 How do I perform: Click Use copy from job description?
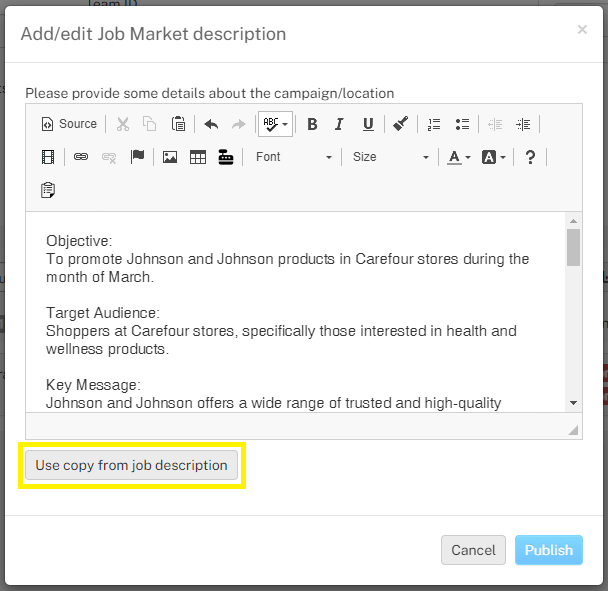click(131, 465)
